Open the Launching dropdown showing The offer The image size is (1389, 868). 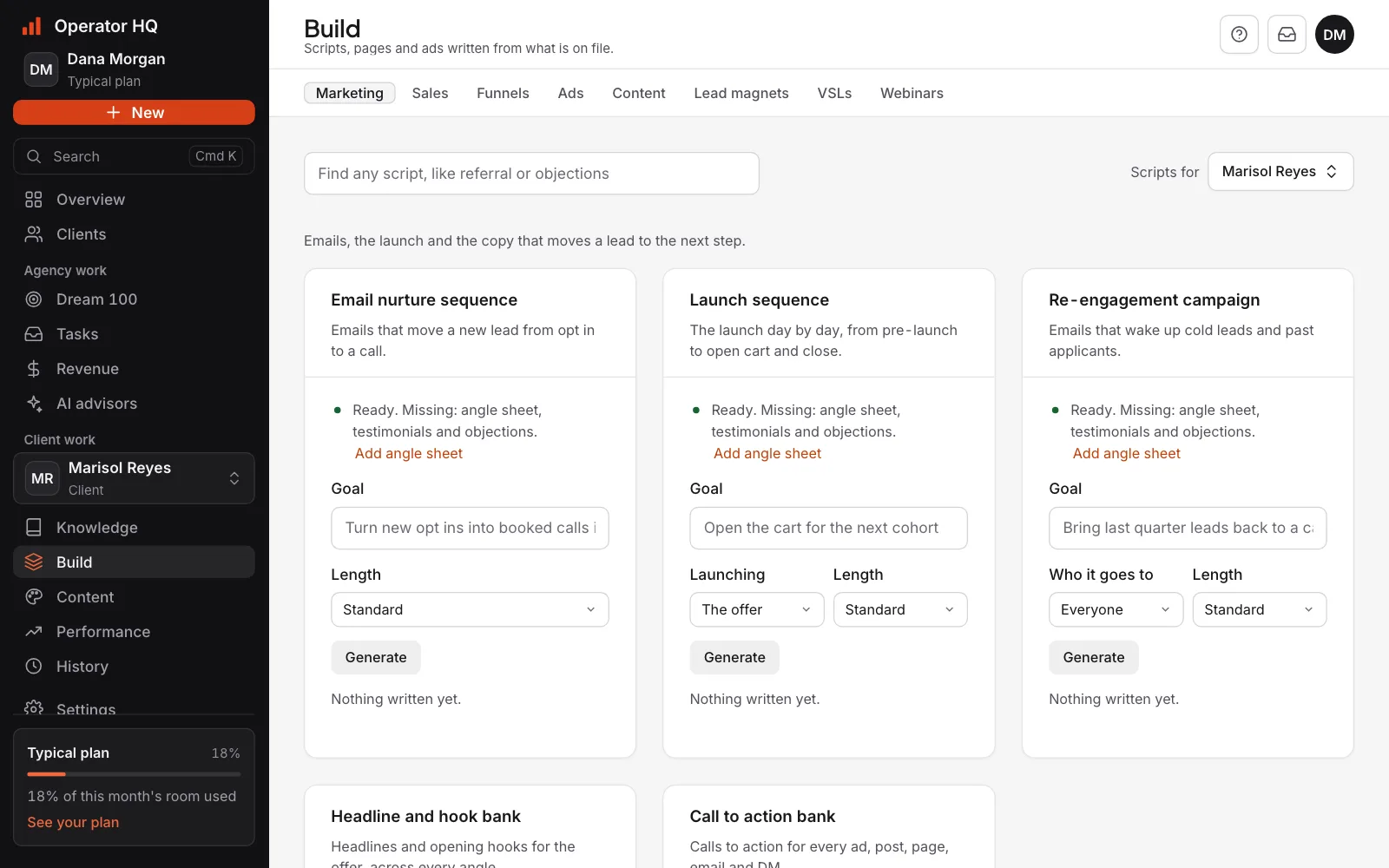(756, 609)
